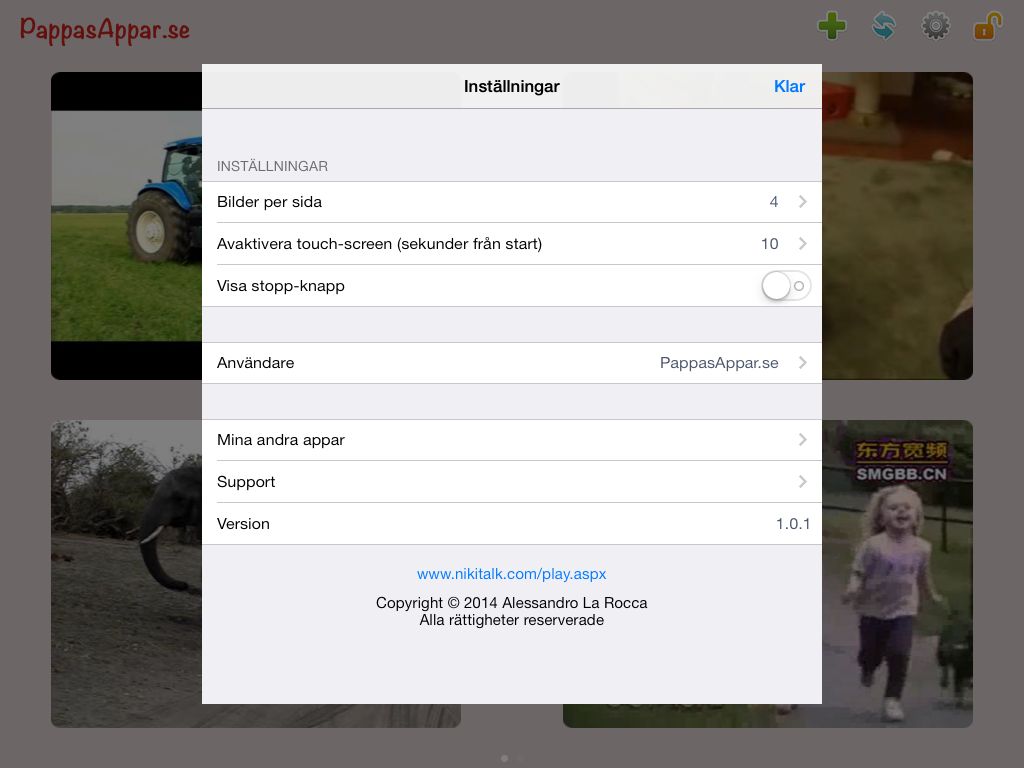Screen dimensions: 1024x768
Task: Select the Mina andra appar label
Action: (281, 440)
